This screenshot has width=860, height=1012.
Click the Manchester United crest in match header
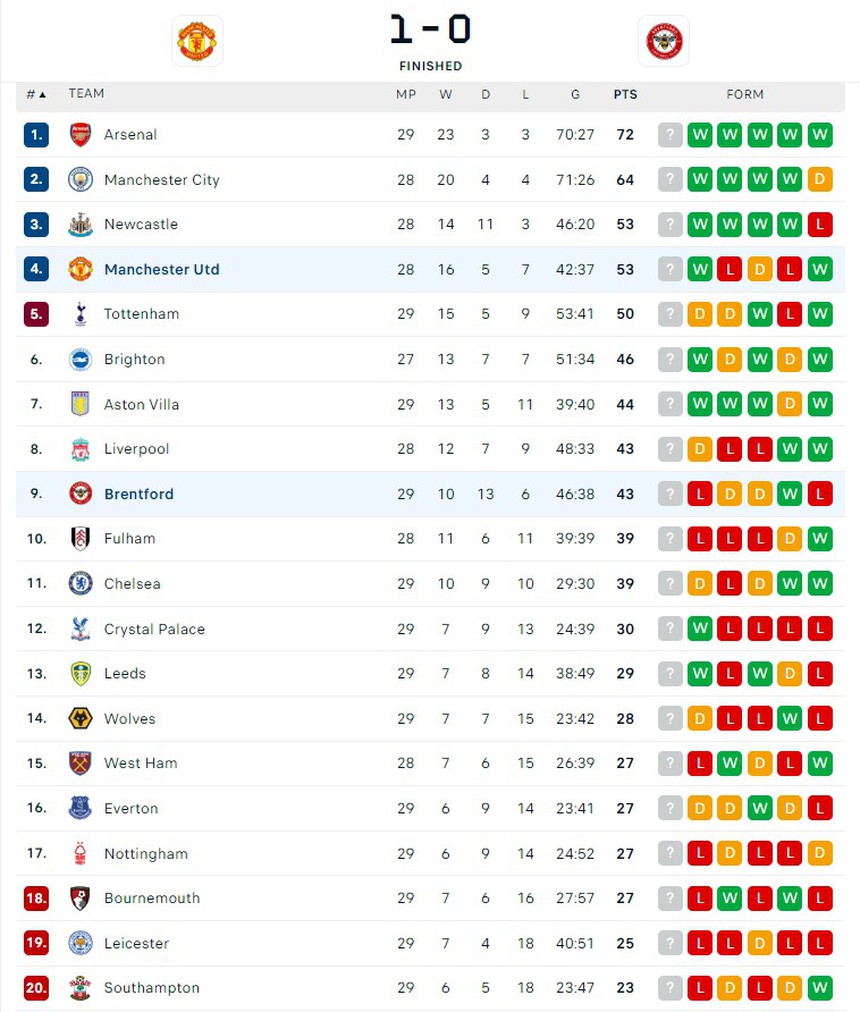[197, 41]
